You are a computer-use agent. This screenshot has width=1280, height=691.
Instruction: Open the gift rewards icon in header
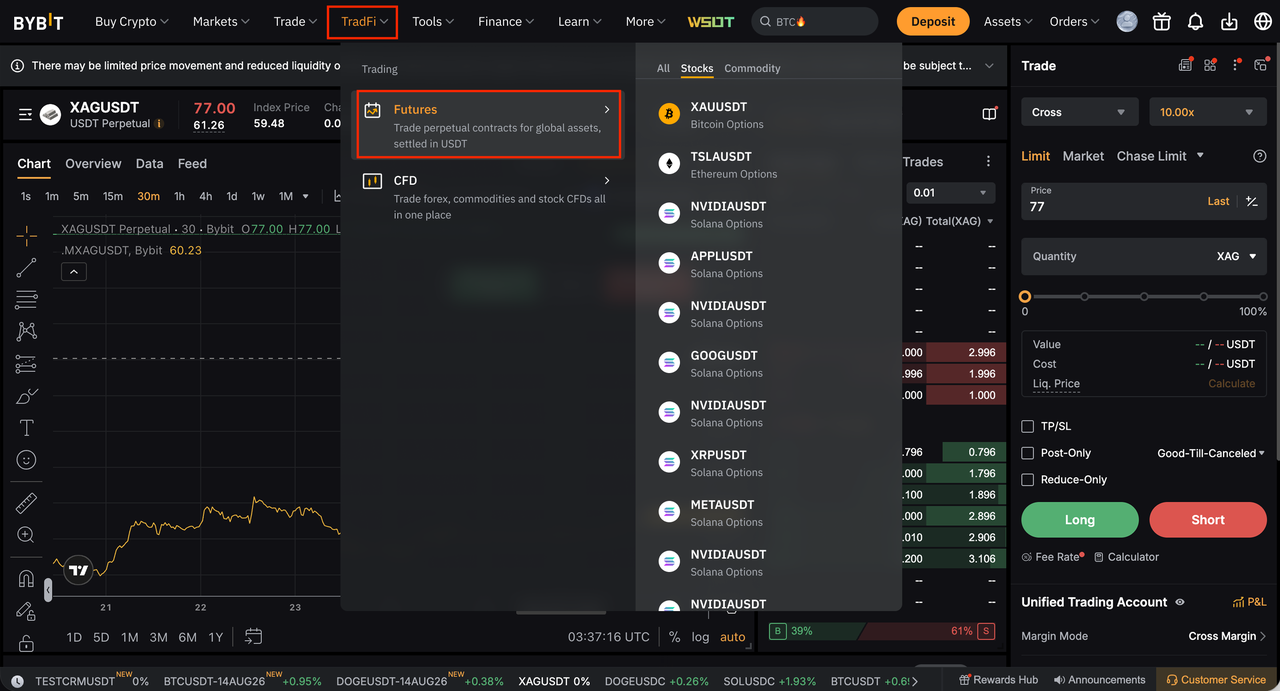1161,21
